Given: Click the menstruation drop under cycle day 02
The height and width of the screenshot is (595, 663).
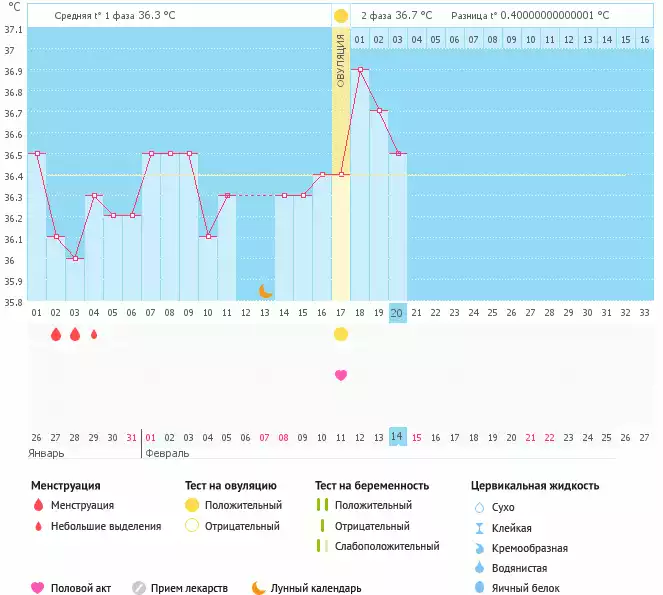Looking at the screenshot, I should [x=56, y=335].
